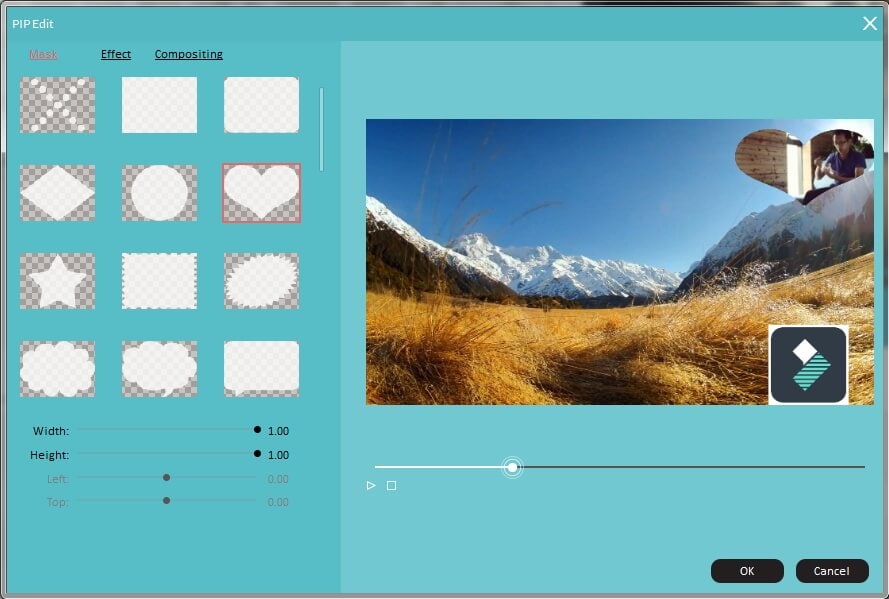Image resolution: width=889 pixels, height=599 pixels.
Task: Cancel the PIP Edit dialog
Action: pyautogui.click(x=832, y=570)
